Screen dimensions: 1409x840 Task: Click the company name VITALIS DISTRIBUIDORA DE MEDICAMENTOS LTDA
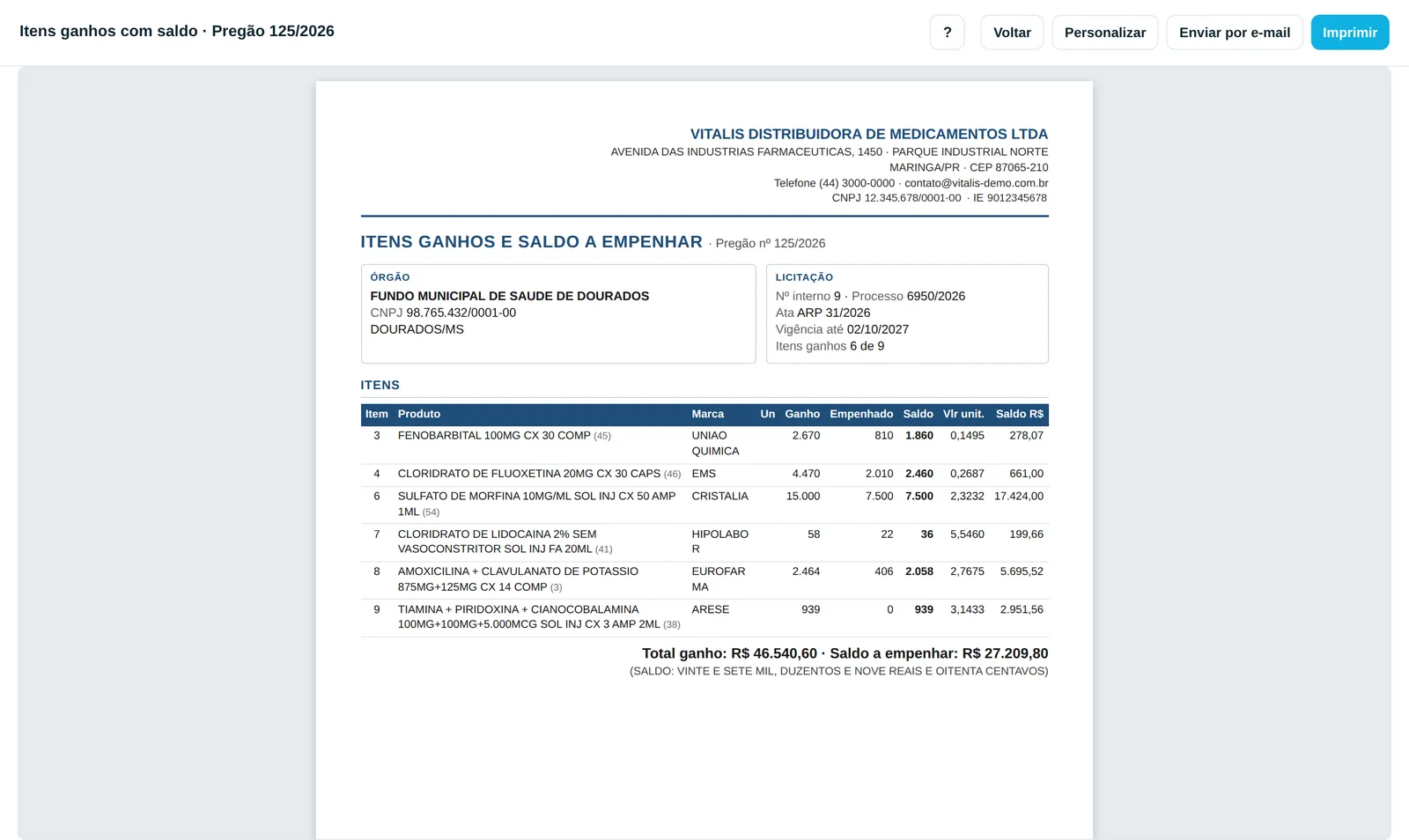(x=869, y=135)
